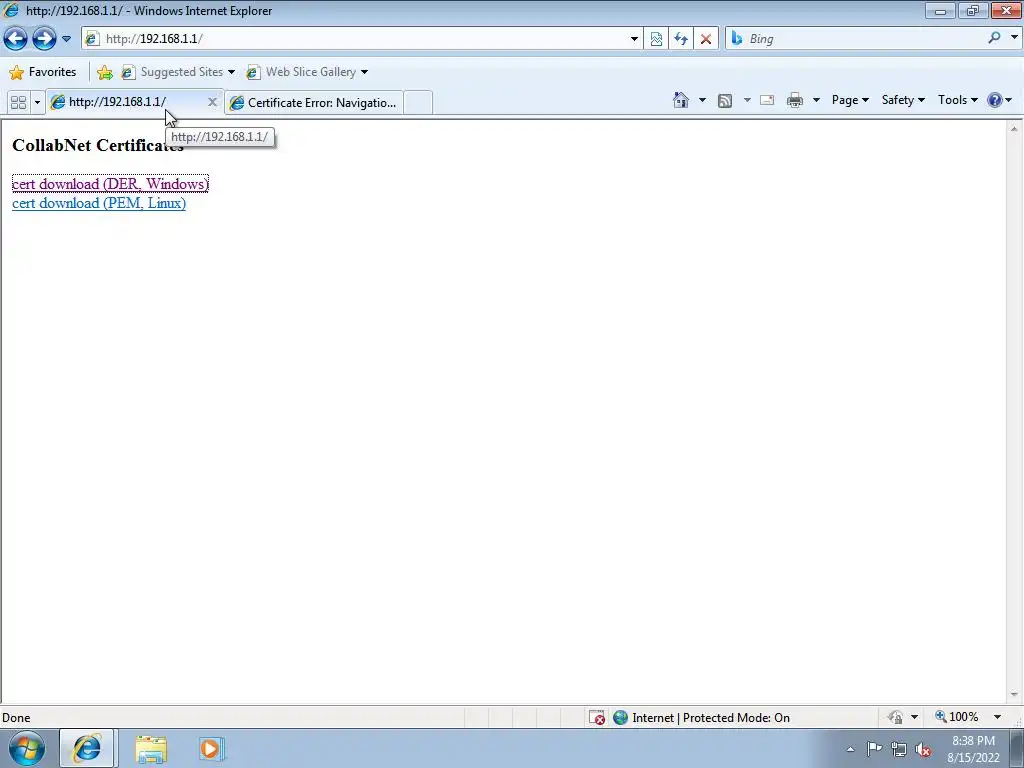Viewport: 1024px width, 768px height.
Task: Click the vertical scrollbar up arrow
Action: click(x=1014, y=129)
